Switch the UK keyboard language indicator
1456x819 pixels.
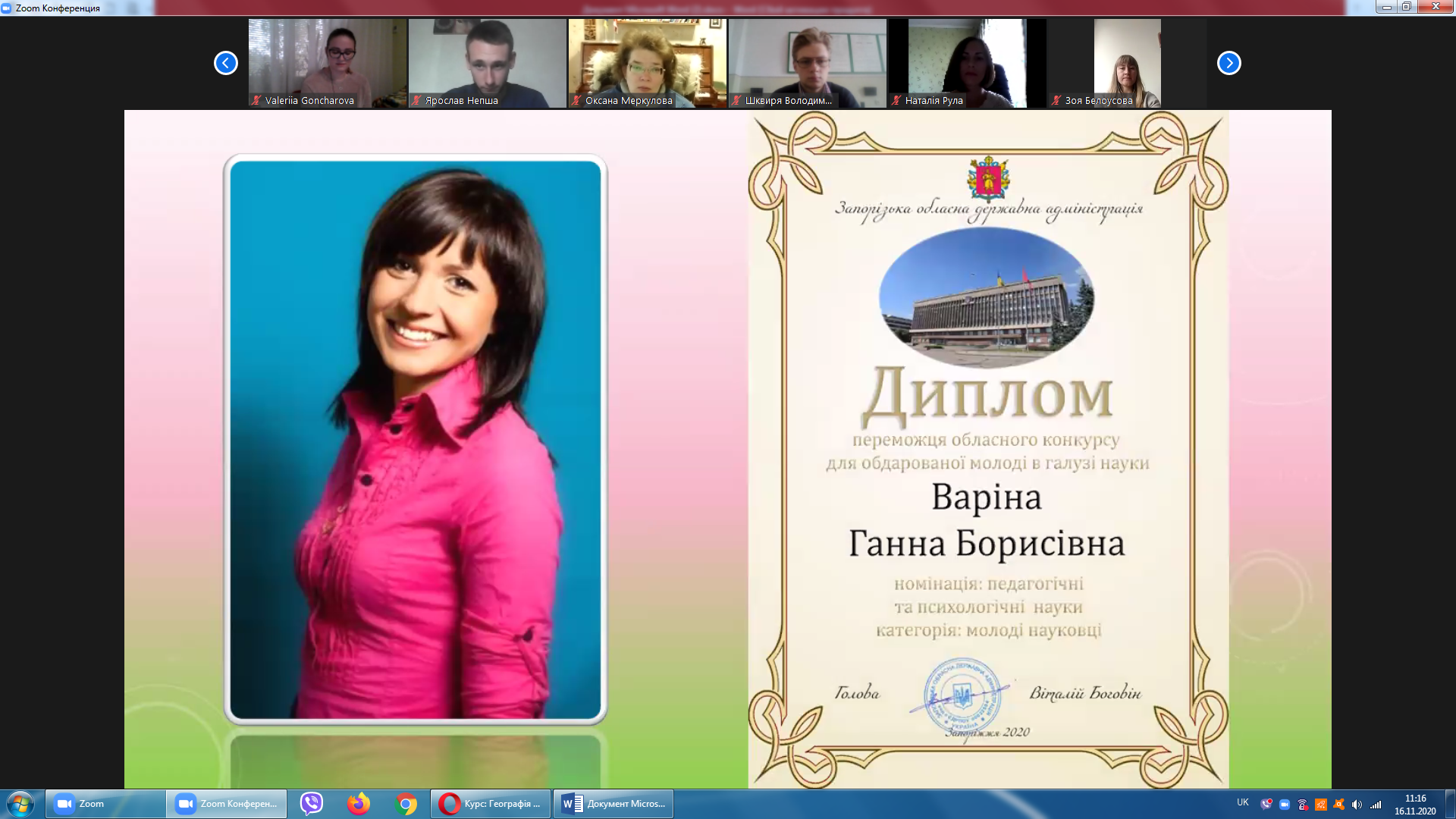(1242, 802)
